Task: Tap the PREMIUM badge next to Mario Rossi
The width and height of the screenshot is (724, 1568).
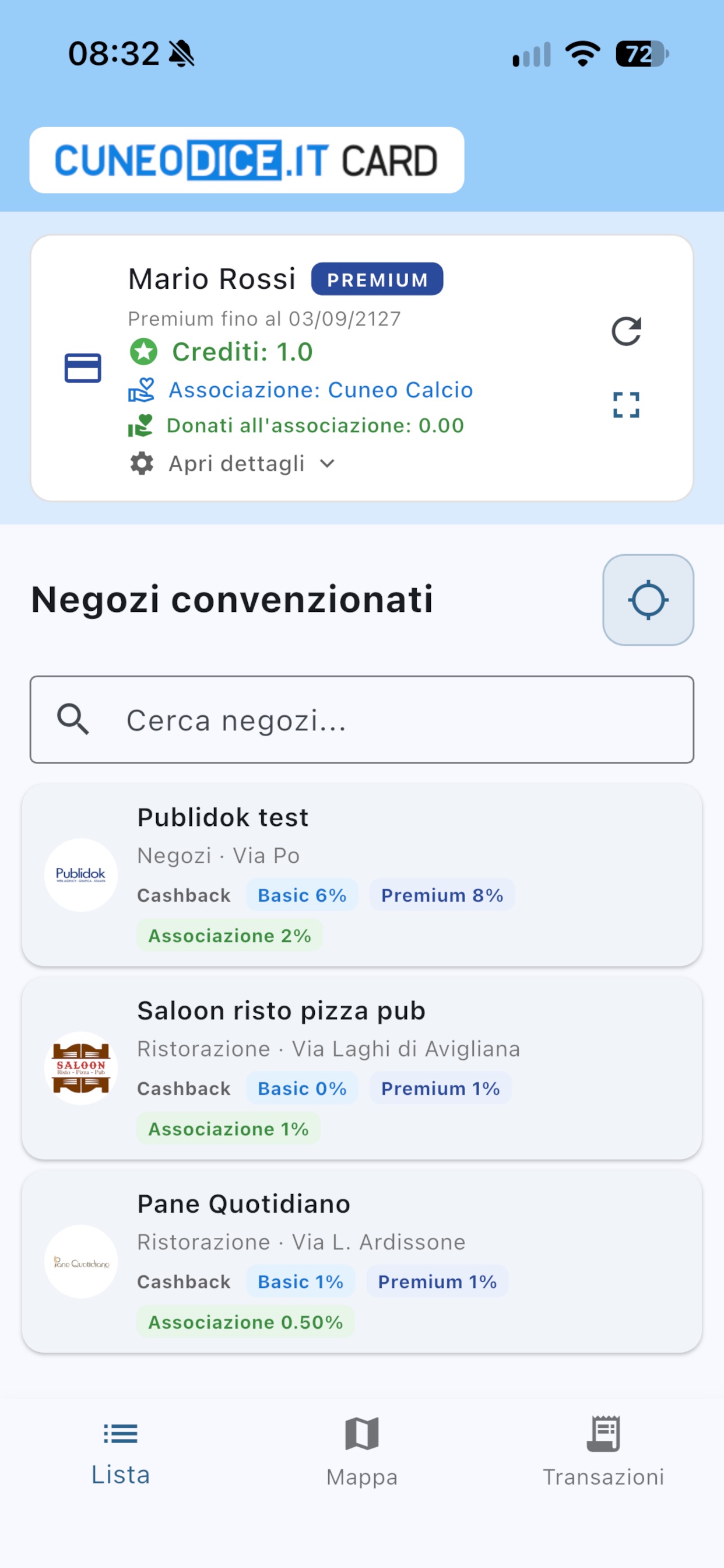Action: tap(377, 279)
